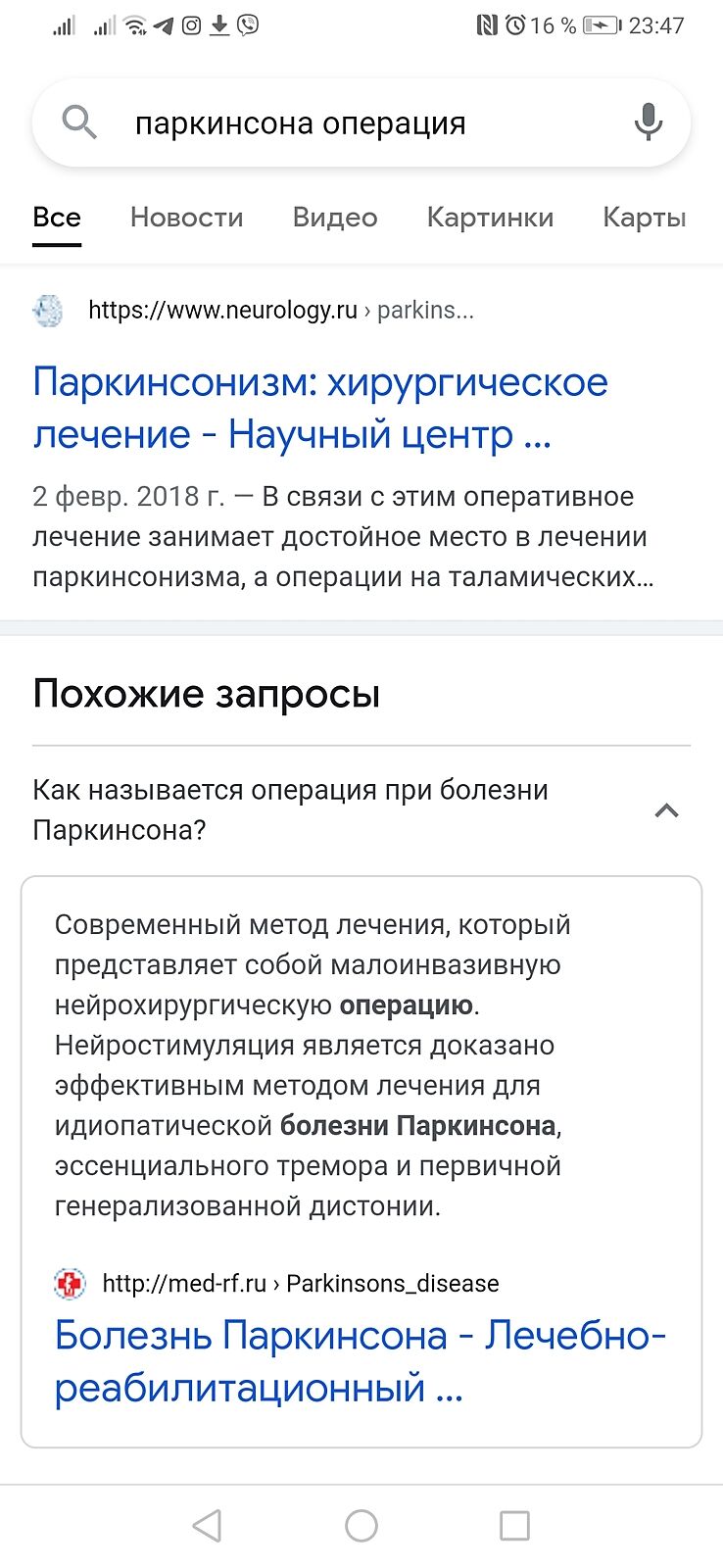Viewport: 723px width, 1568px height.
Task: Activate voice search microphone
Action: pos(648,123)
